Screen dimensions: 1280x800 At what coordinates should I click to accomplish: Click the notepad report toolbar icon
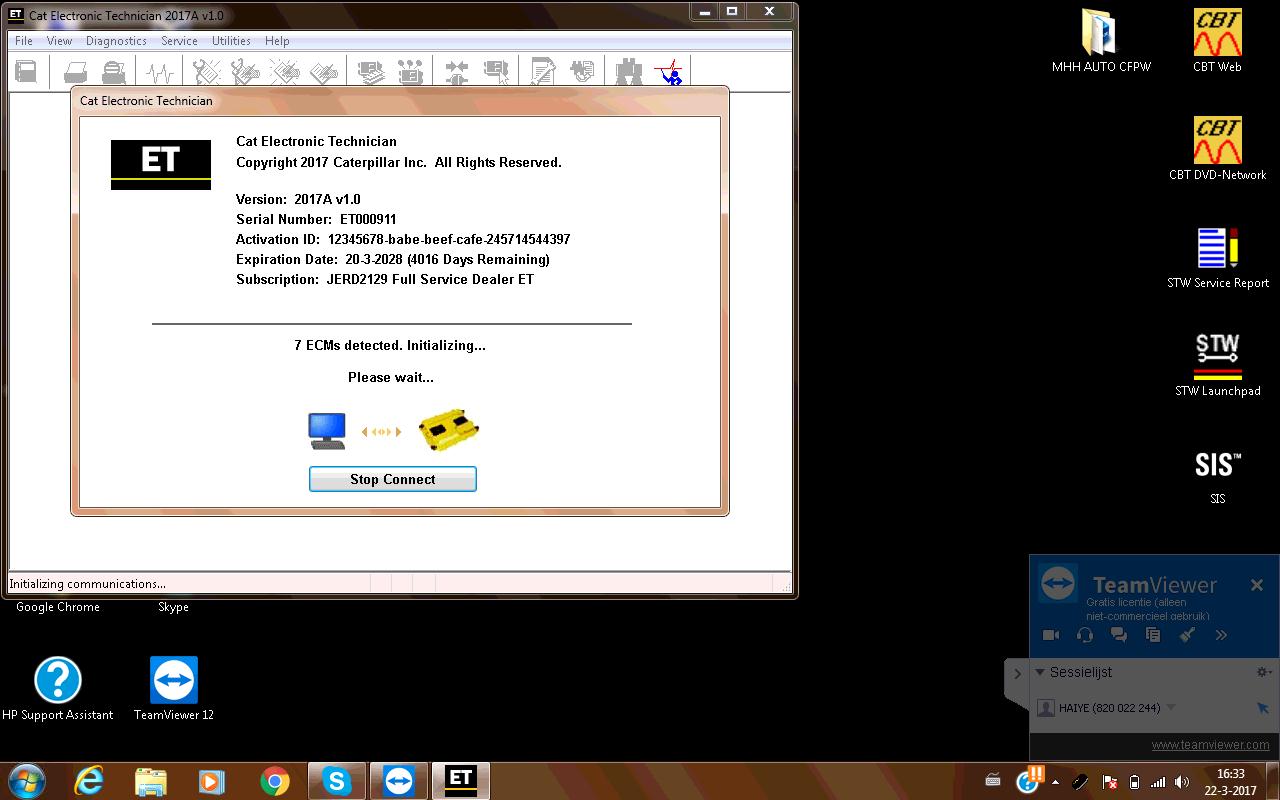(x=543, y=72)
